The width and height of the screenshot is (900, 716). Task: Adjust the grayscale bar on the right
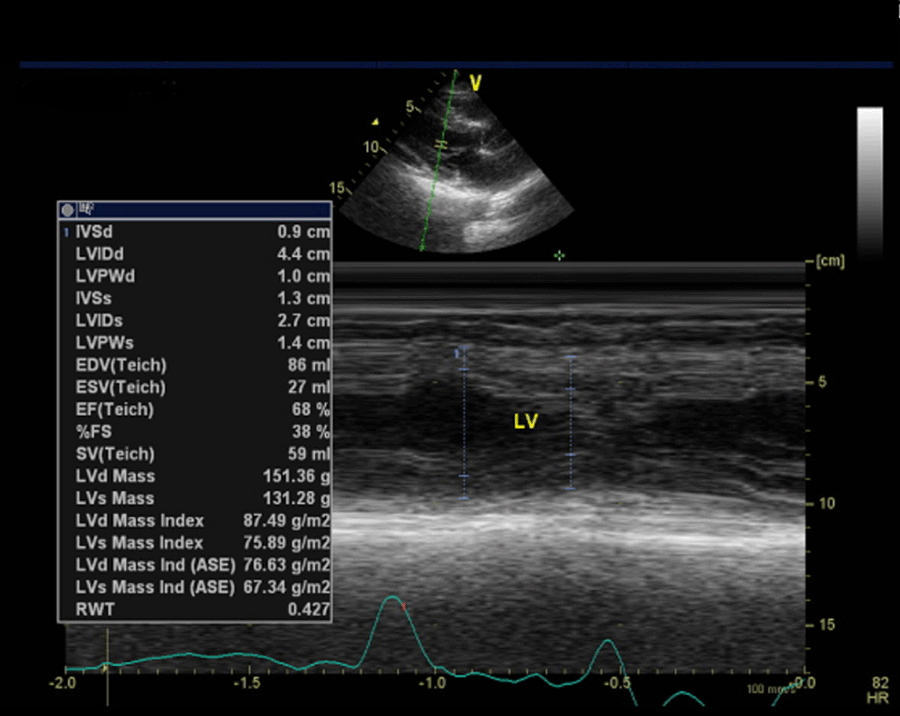[869, 180]
